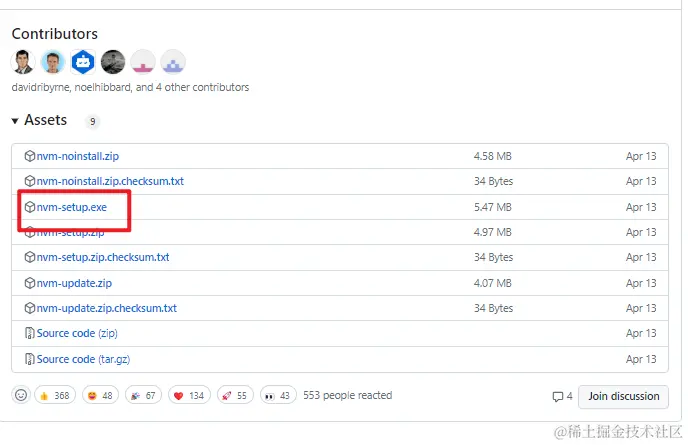688x445 pixels.
Task: Toggle eyes reaction with 43
Action: (x=278, y=396)
